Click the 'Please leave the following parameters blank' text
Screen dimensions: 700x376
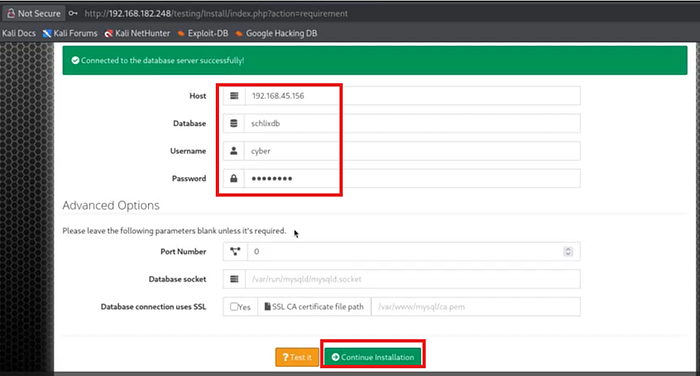(174, 231)
